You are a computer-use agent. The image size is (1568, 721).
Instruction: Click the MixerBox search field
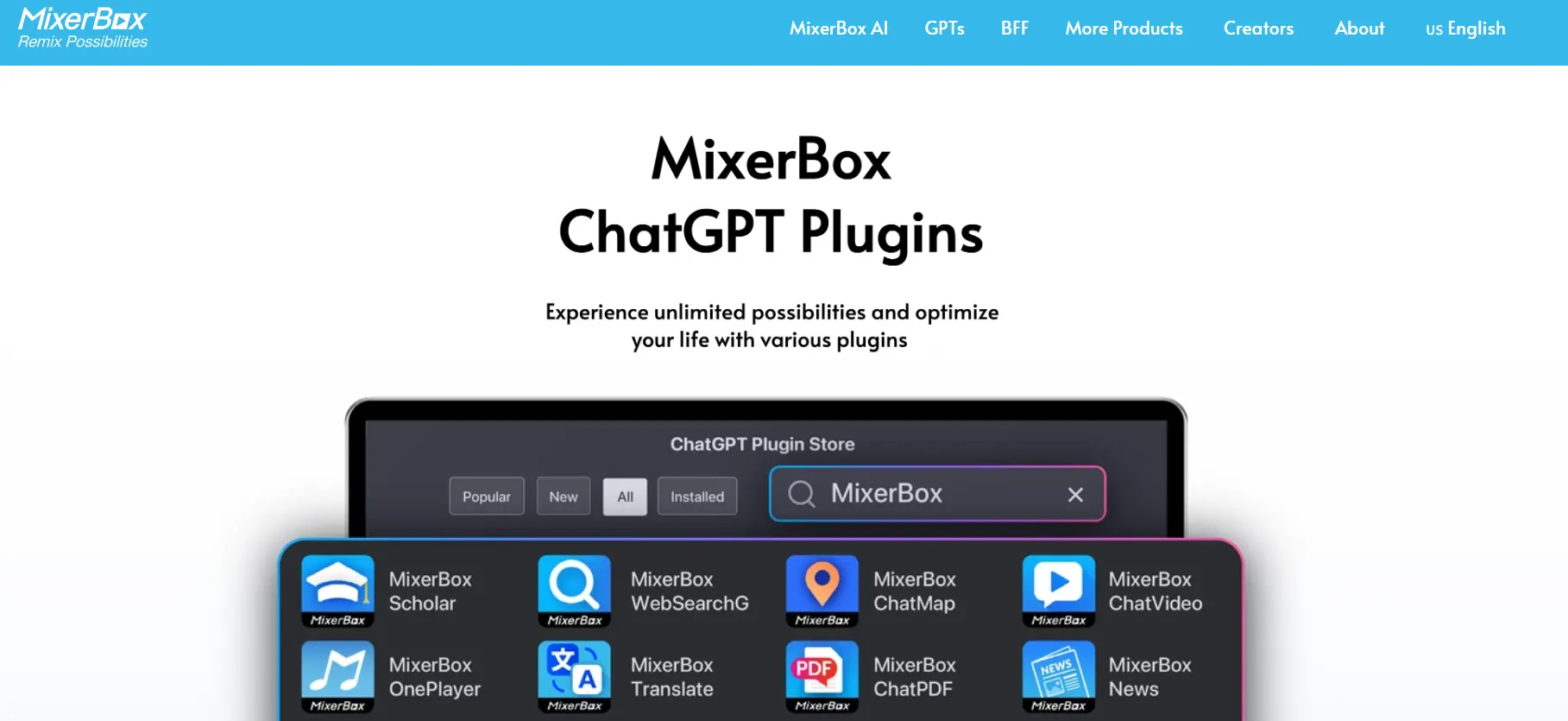(x=937, y=494)
